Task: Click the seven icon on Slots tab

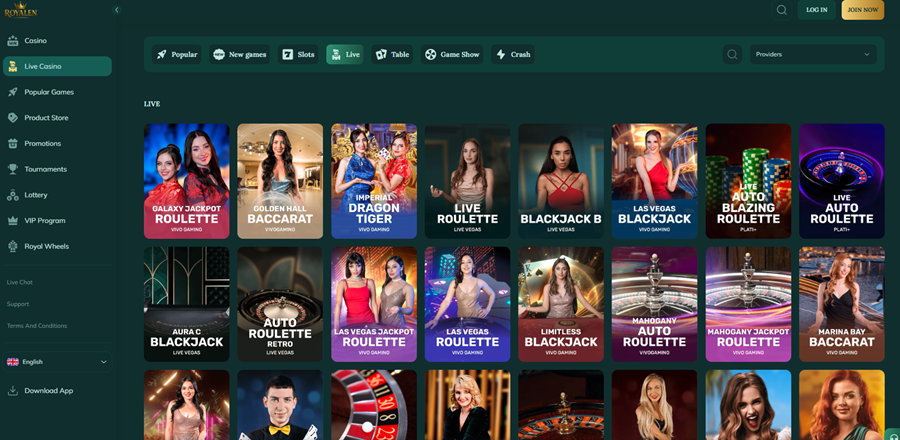Action: (x=288, y=54)
